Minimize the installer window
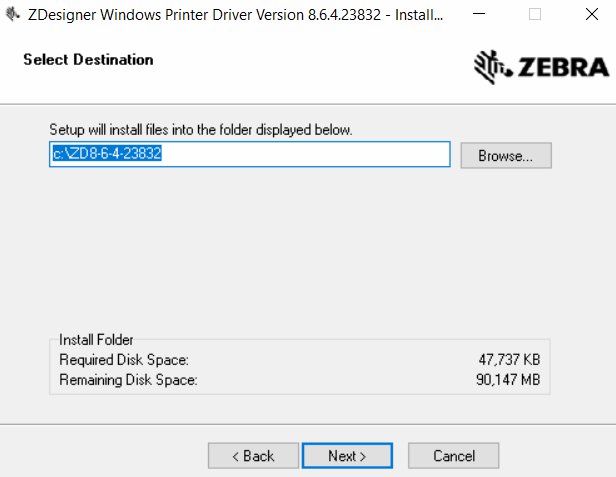This screenshot has height=477, width=616. coord(488,15)
